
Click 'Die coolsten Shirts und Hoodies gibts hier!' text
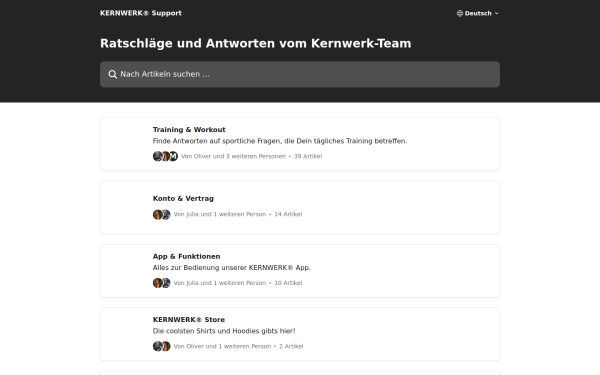click(x=224, y=331)
